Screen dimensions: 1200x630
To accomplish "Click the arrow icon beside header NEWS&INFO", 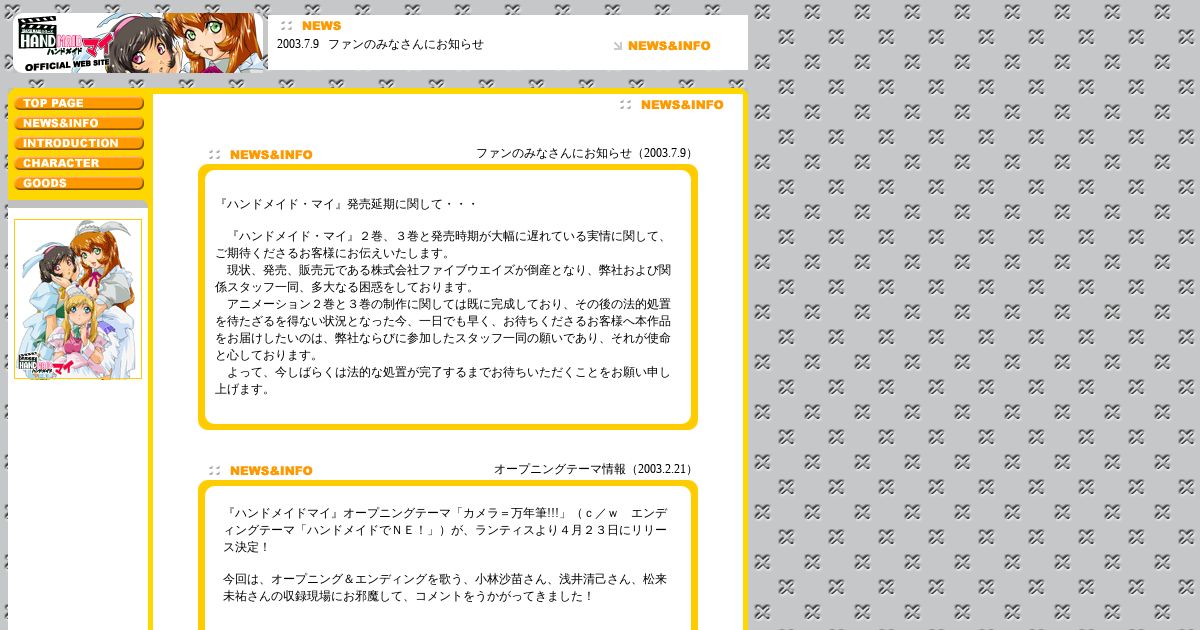I will coord(618,46).
